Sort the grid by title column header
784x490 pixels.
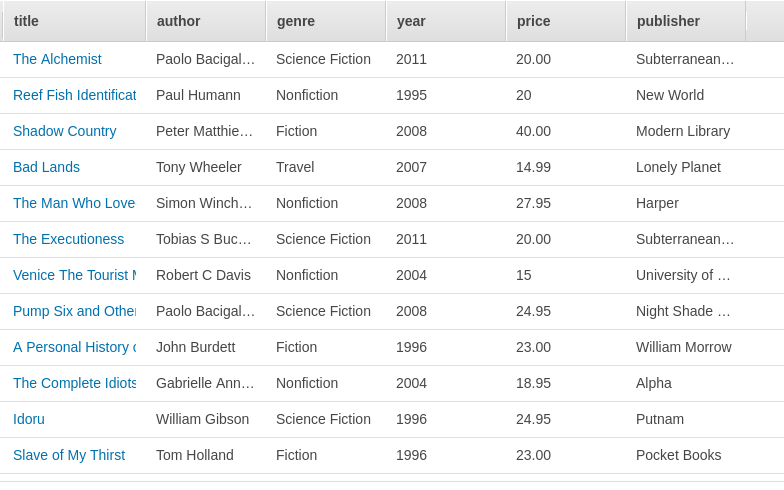pos(74,21)
